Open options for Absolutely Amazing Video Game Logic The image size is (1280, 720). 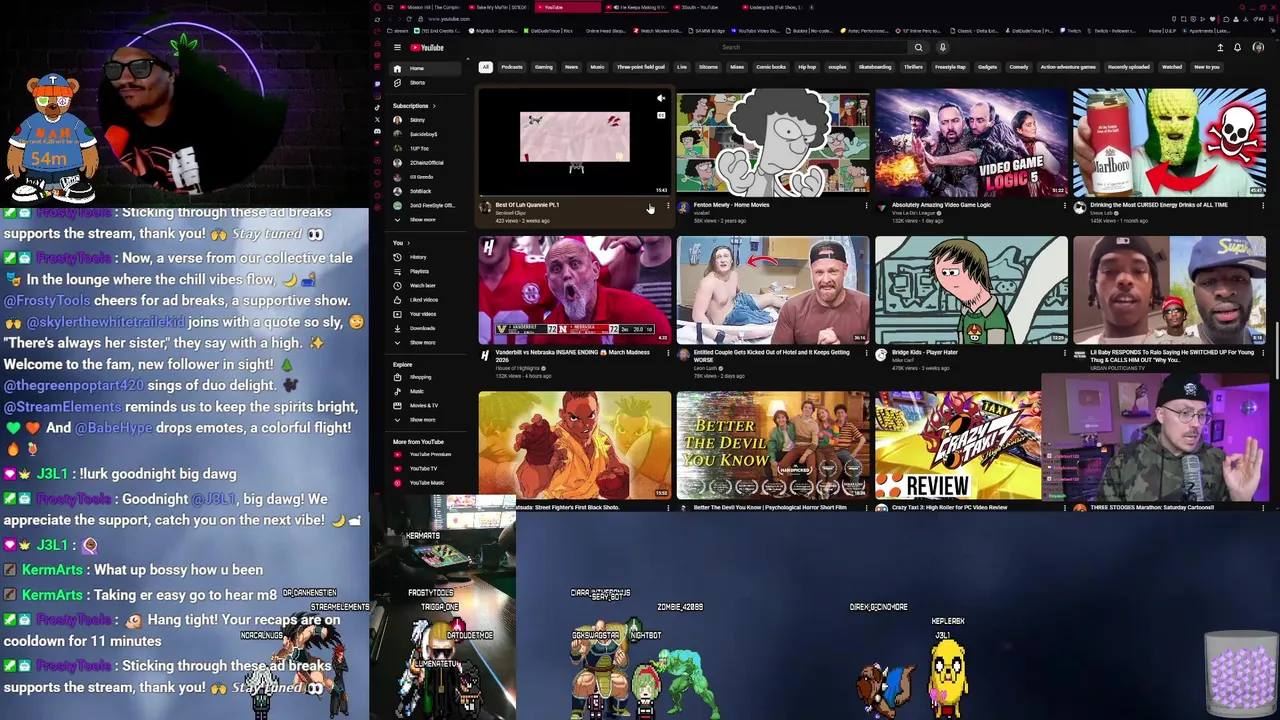pos(1064,206)
